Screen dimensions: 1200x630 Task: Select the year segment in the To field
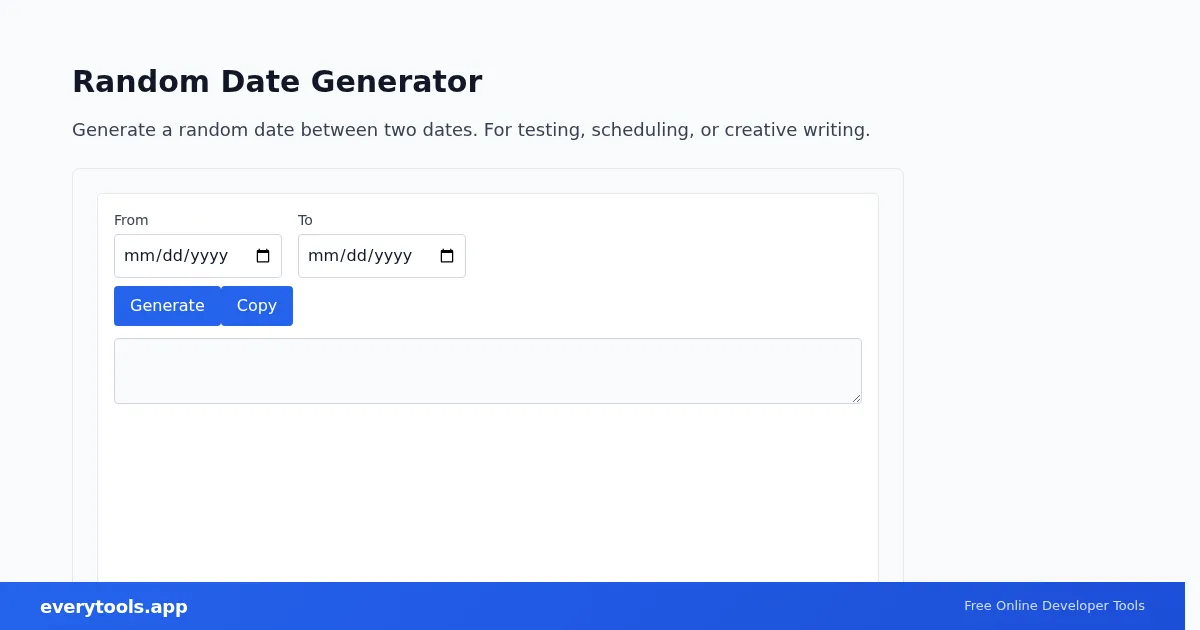tap(394, 256)
